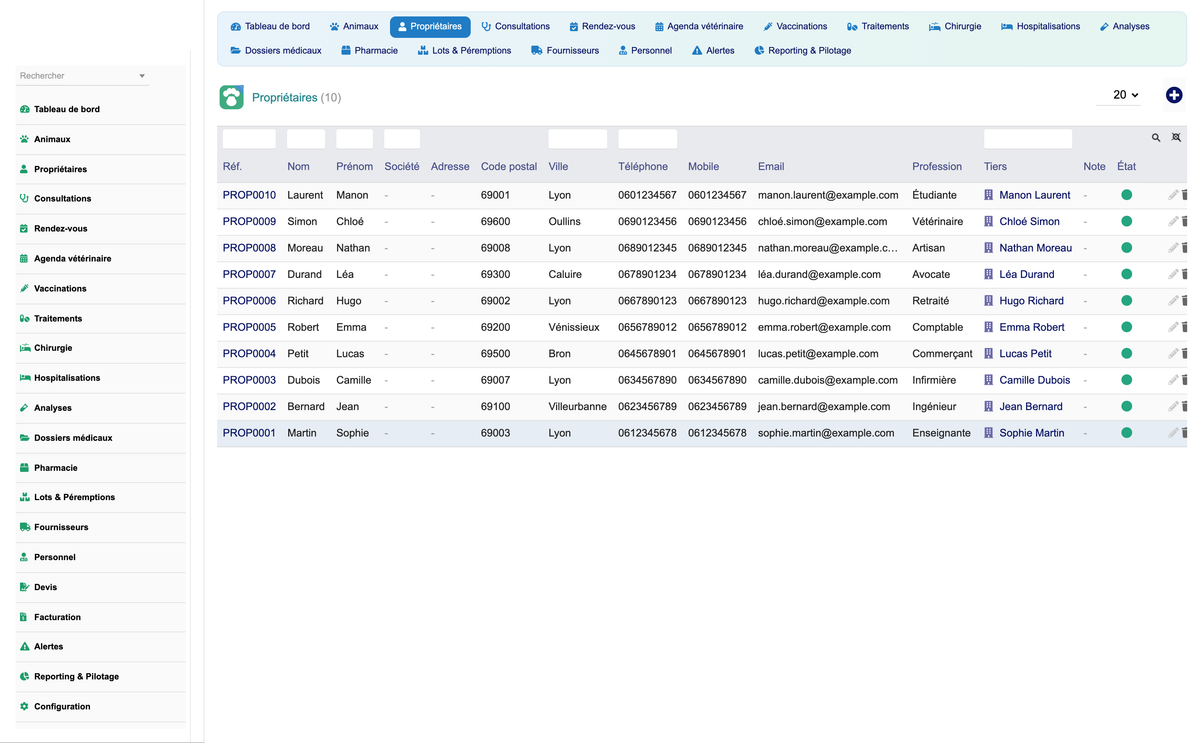Click delete trash icon for PROP0003 row
Image resolution: width=1200 pixels, height=743 pixels.
coord(1185,380)
